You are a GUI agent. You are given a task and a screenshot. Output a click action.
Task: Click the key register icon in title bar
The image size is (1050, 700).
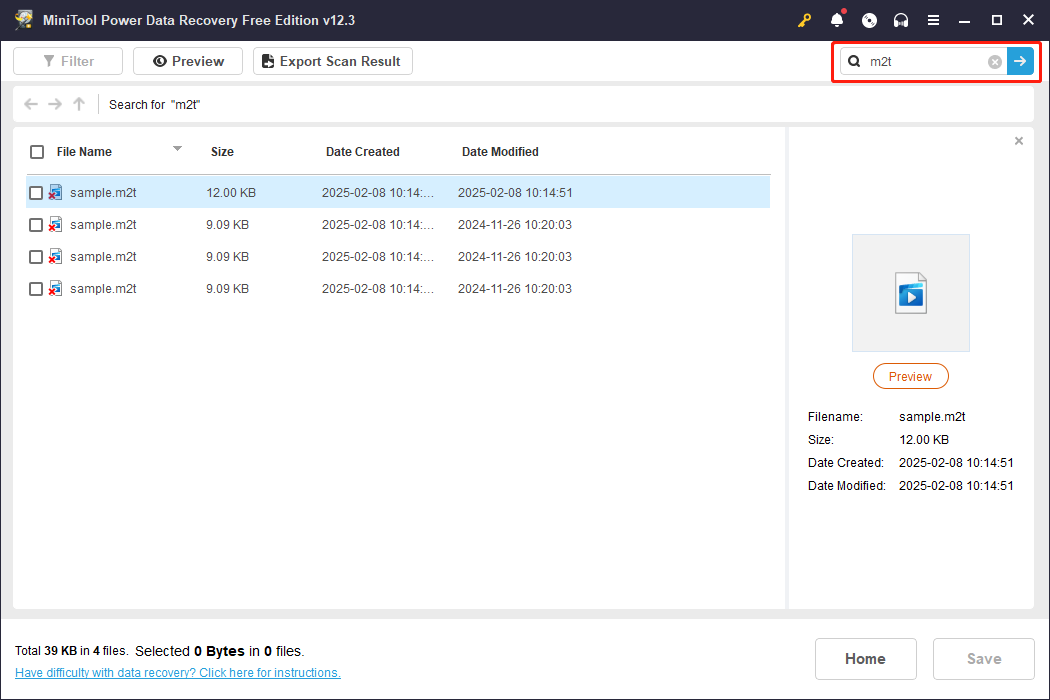pos(805,20)
